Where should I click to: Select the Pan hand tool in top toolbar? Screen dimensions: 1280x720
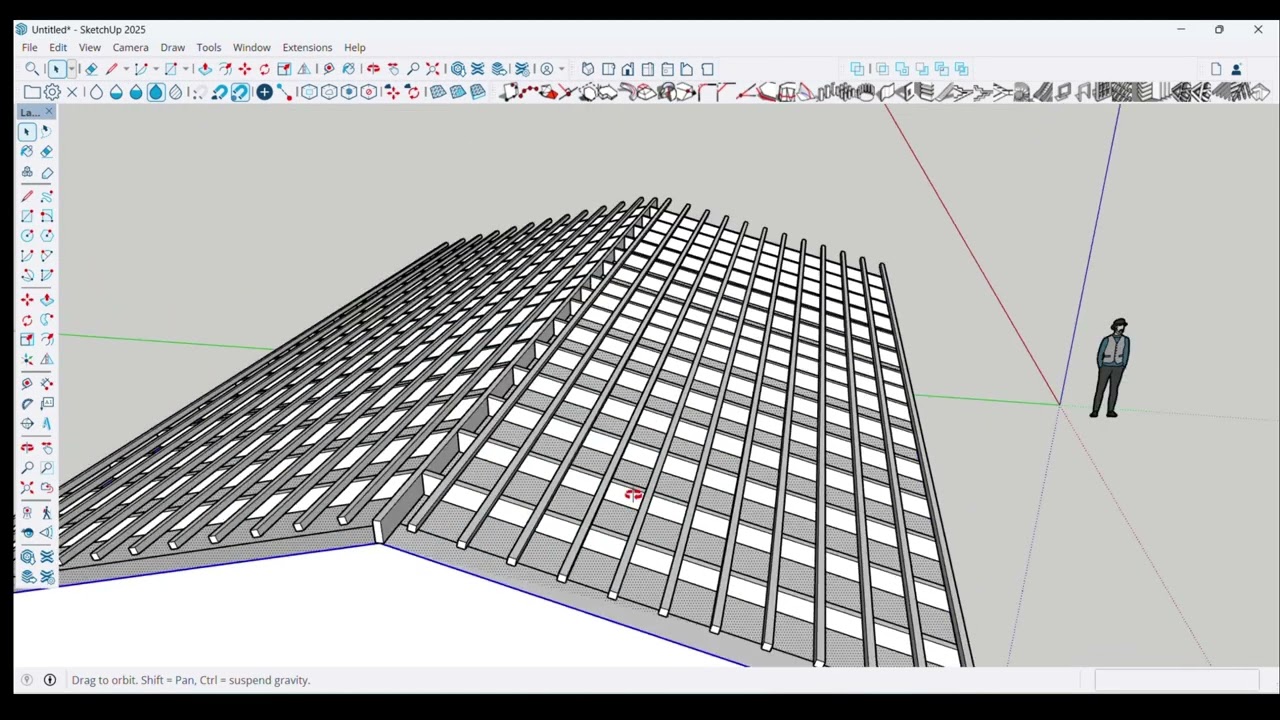click(393, 69)
